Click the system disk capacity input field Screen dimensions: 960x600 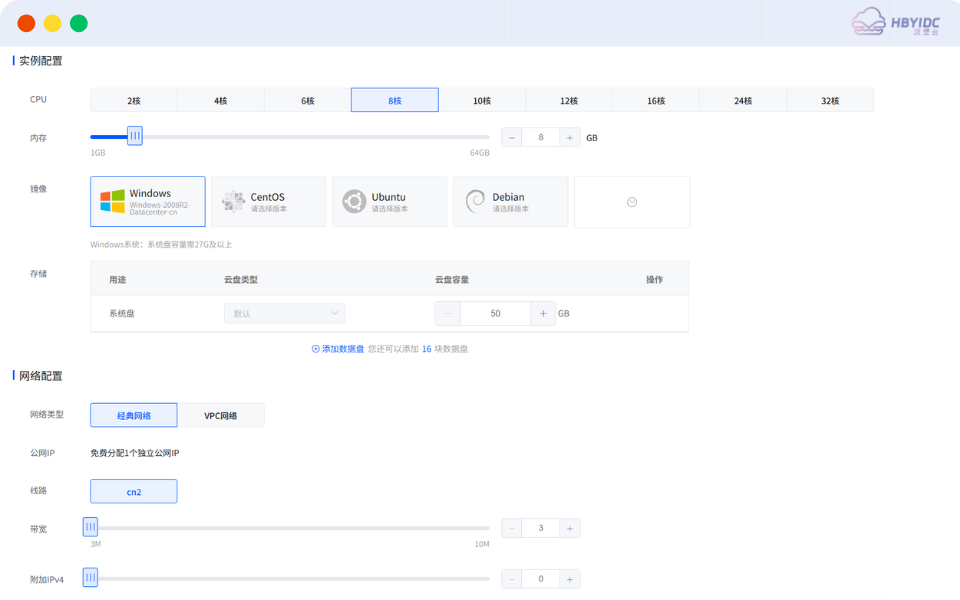pos(495,313)
